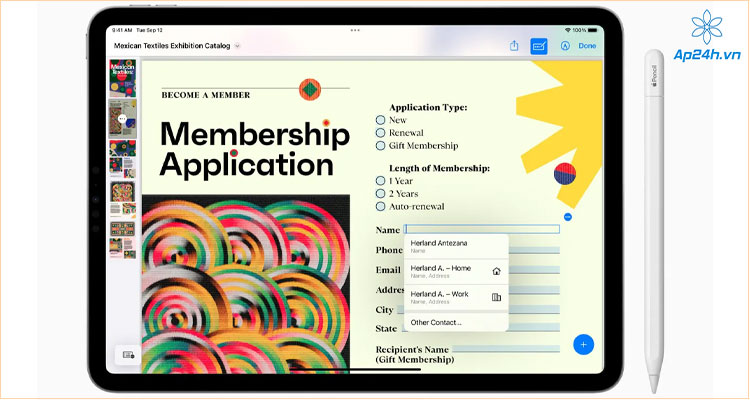Tap the Length of Membership: label
This screenshot has width=750, height=400.
point(439,168)
